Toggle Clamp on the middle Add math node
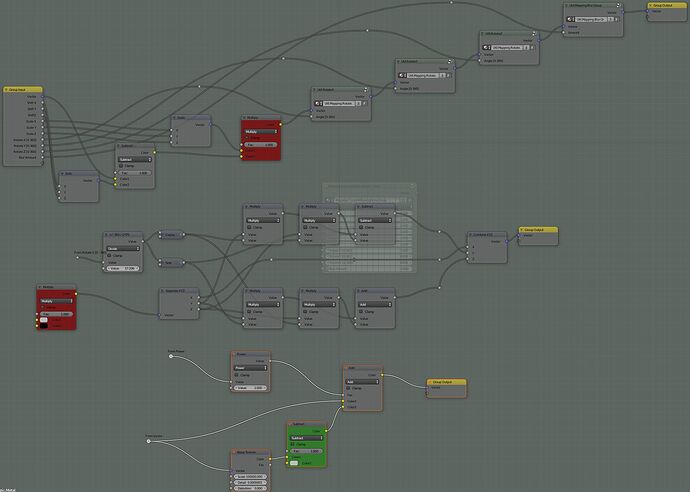 pyautogui.click(x=361, y=312)
